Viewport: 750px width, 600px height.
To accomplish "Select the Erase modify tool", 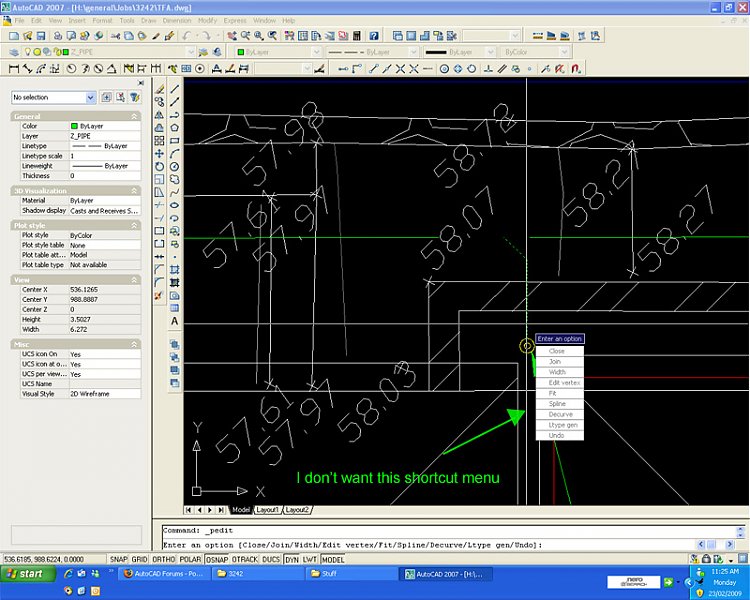I will point(159,89).
